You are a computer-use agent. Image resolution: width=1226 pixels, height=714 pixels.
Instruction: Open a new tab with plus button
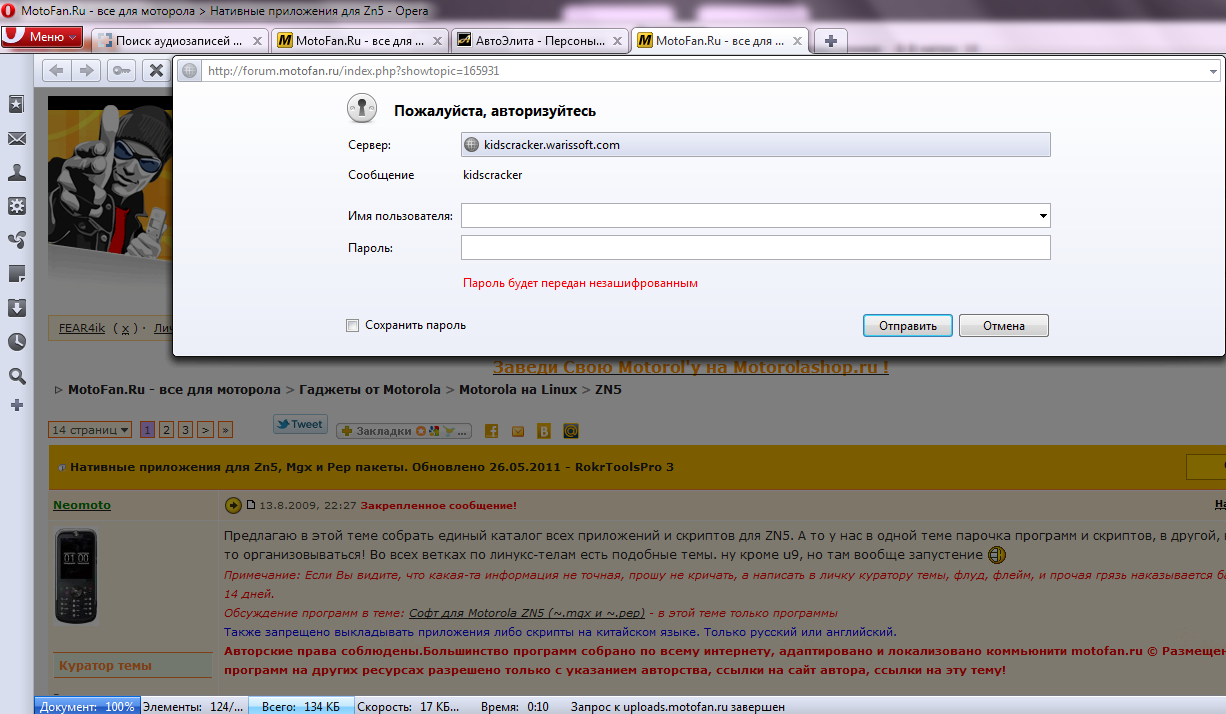point(831,41)
